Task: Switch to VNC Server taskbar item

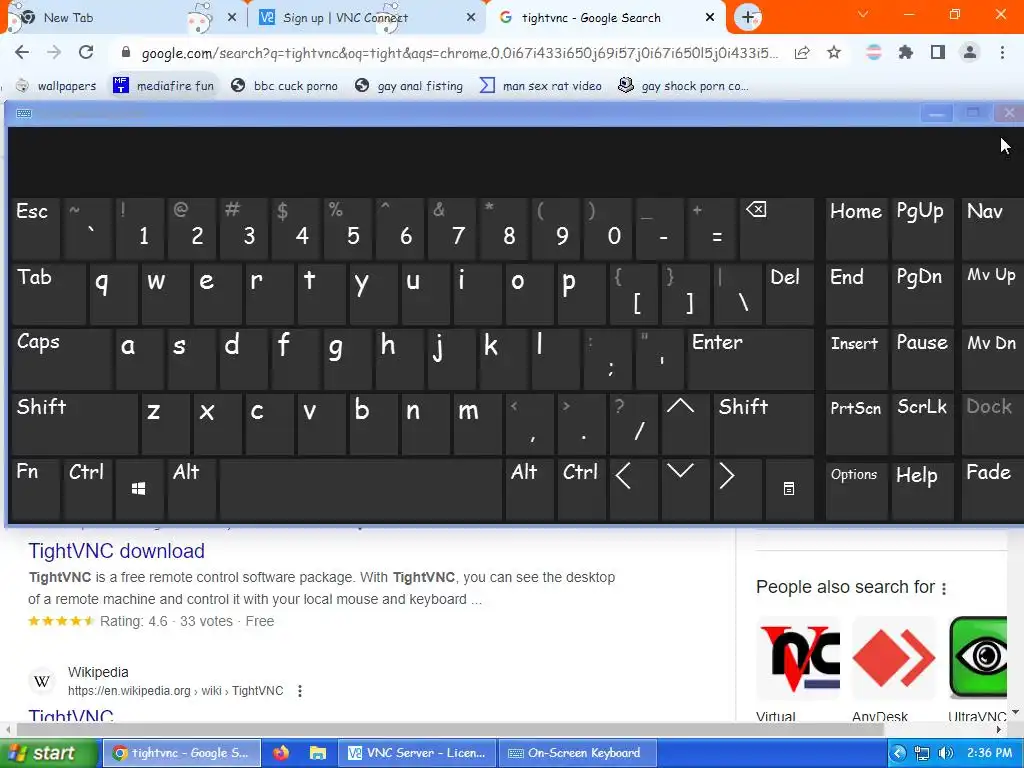Action: 417,753
